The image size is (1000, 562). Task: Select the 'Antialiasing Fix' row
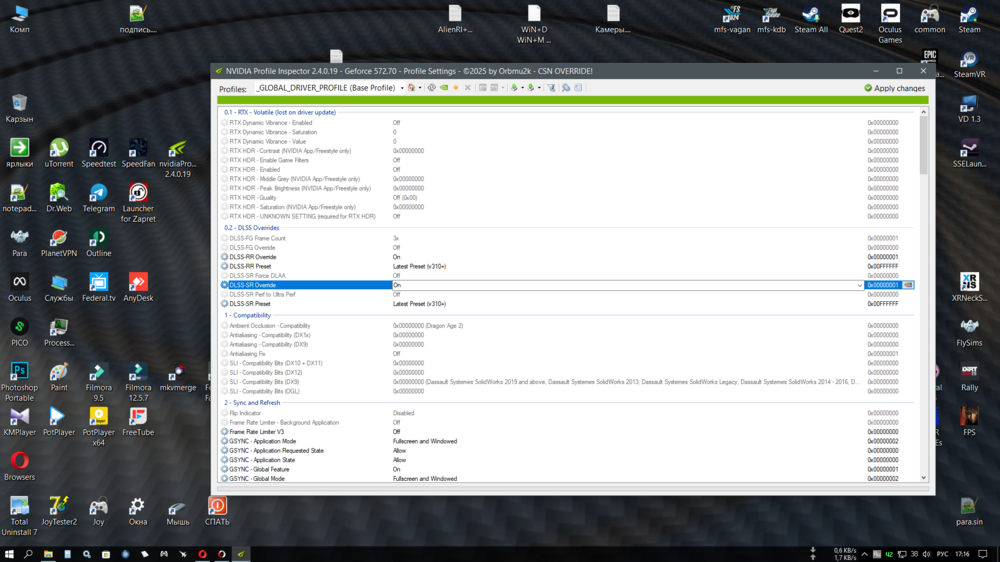coord(568,353)
